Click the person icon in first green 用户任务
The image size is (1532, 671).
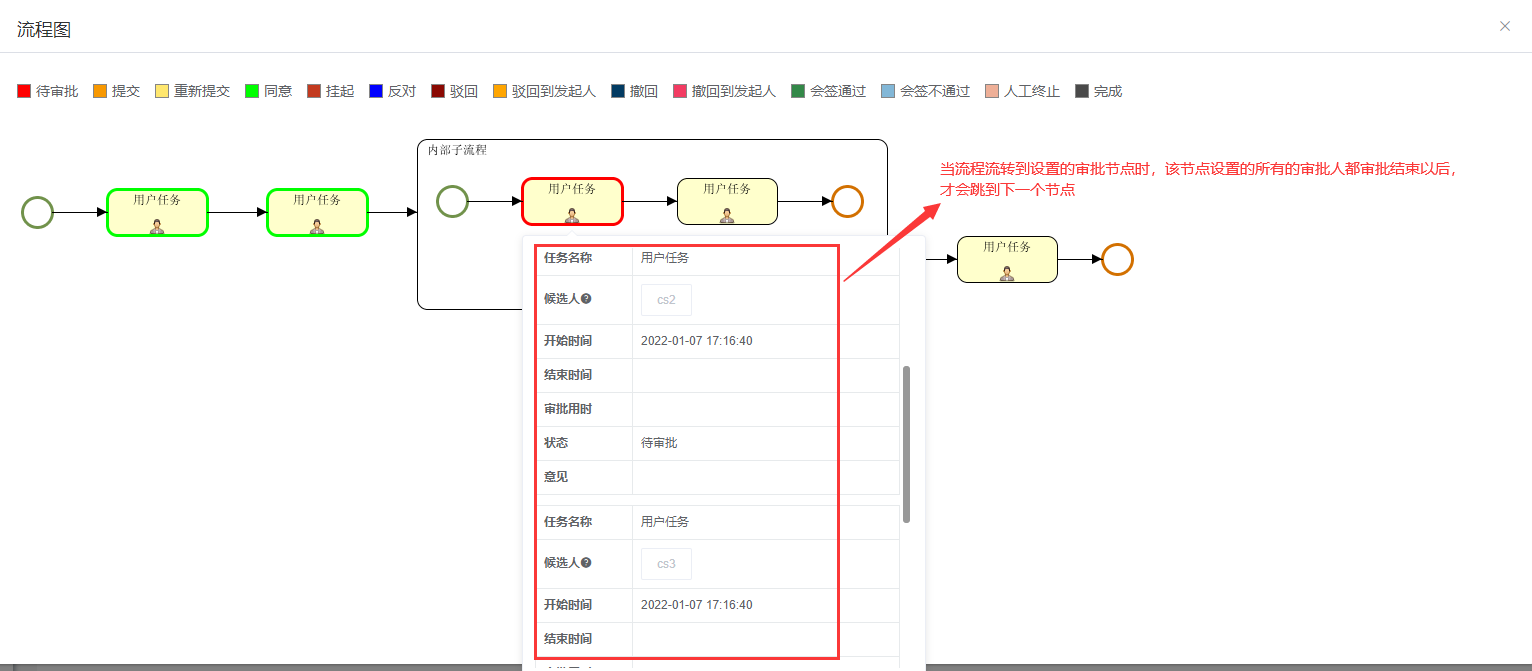(x=157, y=227)
